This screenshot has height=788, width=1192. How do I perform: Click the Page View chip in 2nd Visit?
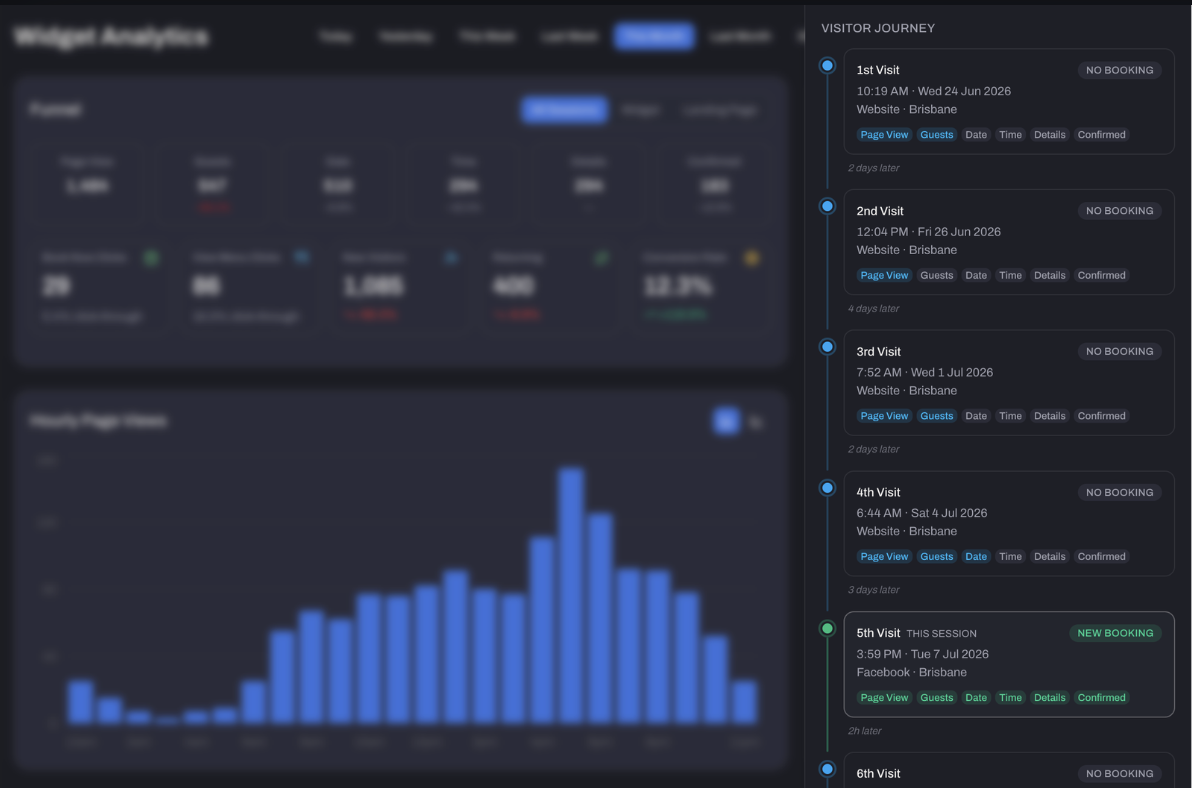click(884, 275)
